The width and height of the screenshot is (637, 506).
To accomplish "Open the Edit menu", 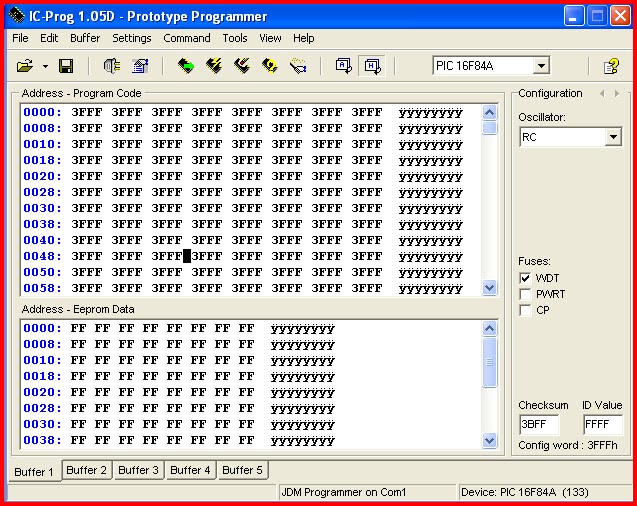I will (49, 38).
